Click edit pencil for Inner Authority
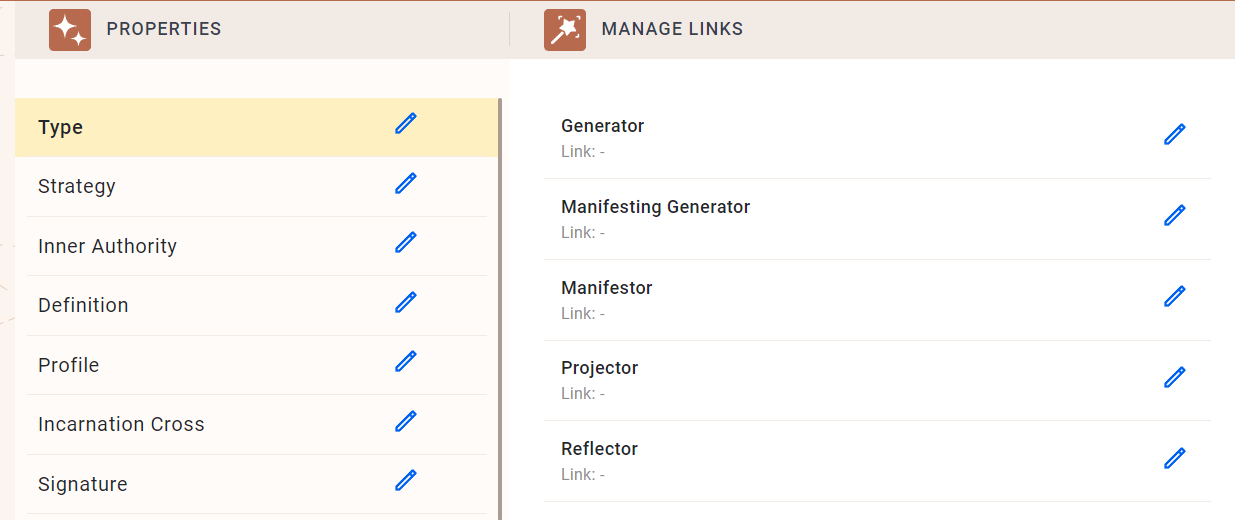The width and height of the screenshot is (1235, 520). (405, 242)
